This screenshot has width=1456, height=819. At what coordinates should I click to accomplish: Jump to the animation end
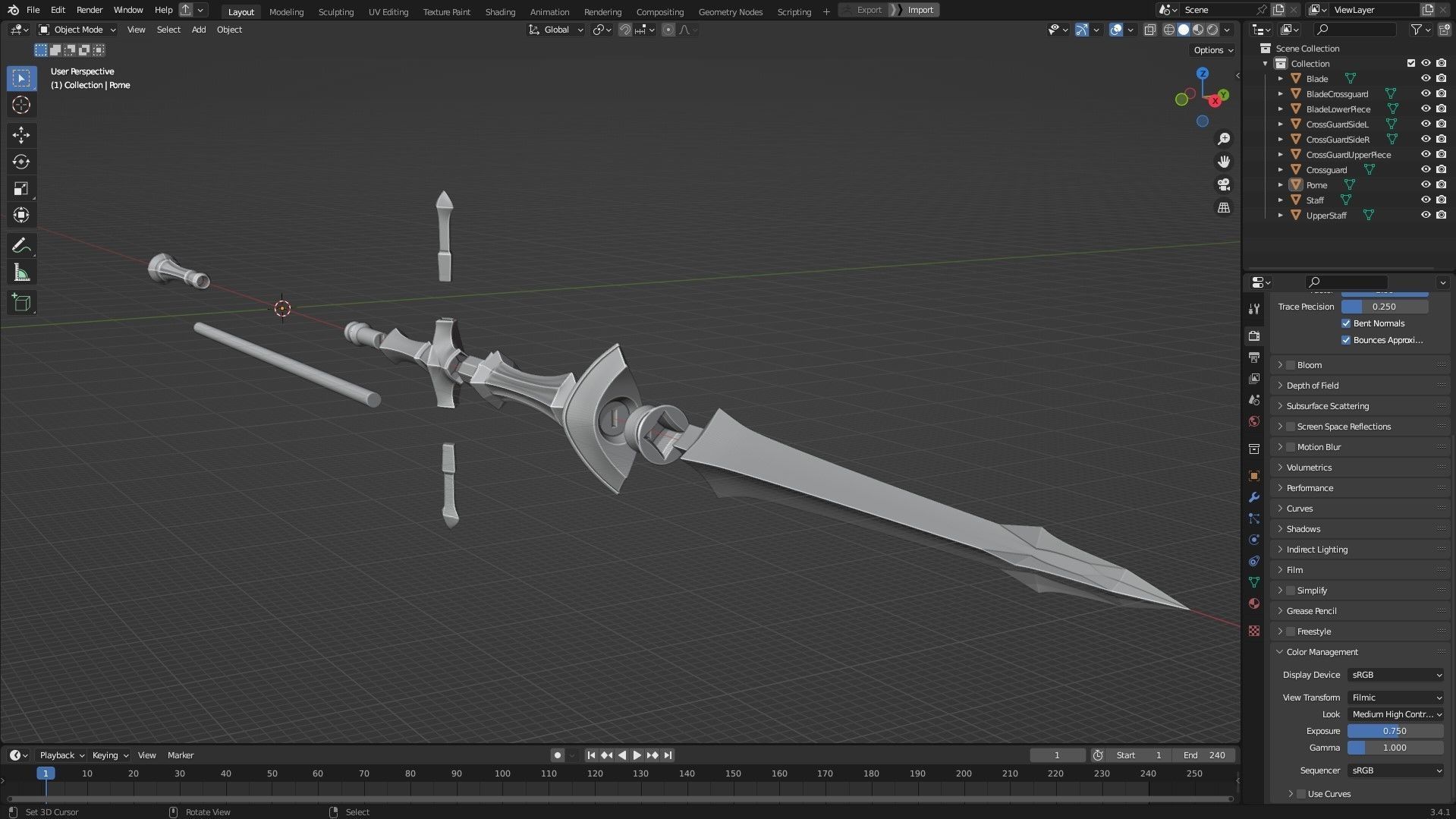click(668, 755)
